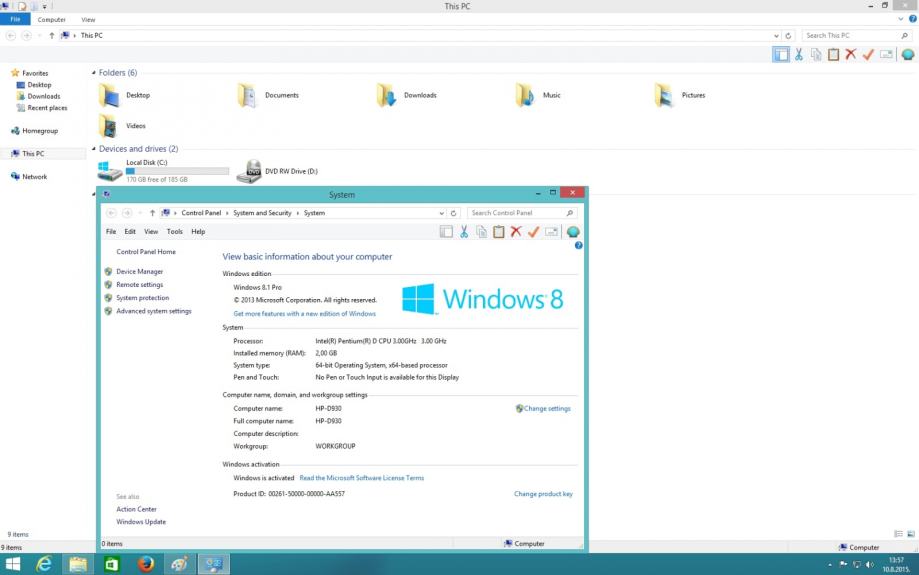Click the Copy icon in System window toolbar
This screenshot has height=575, width=919.
coord(481,232)
